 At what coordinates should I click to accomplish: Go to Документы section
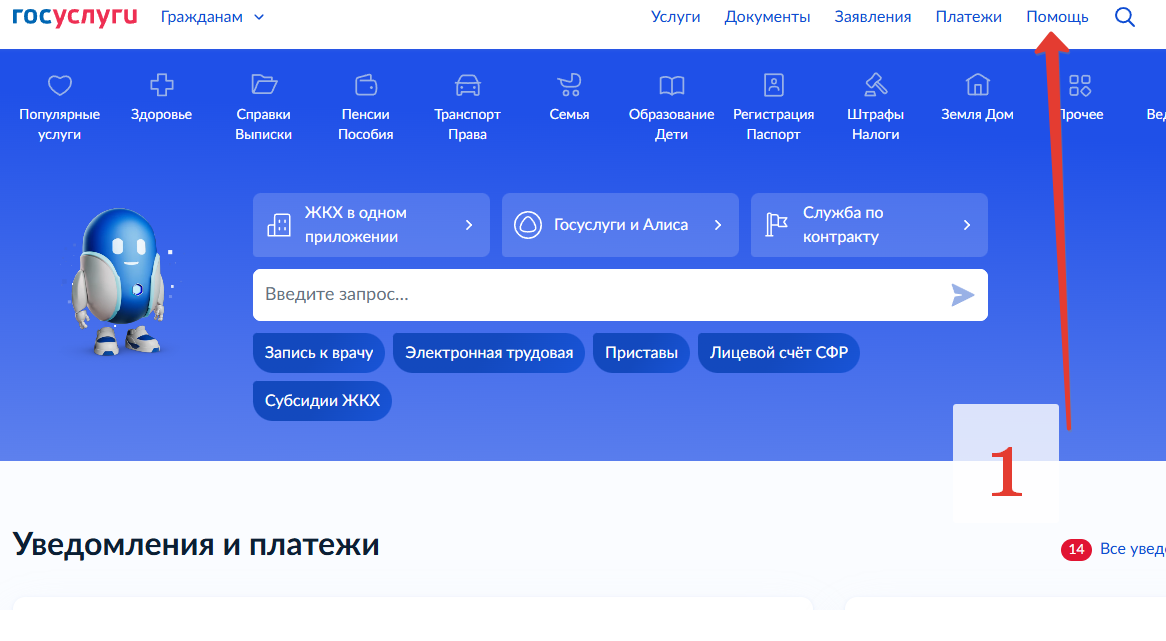(767, 17)
